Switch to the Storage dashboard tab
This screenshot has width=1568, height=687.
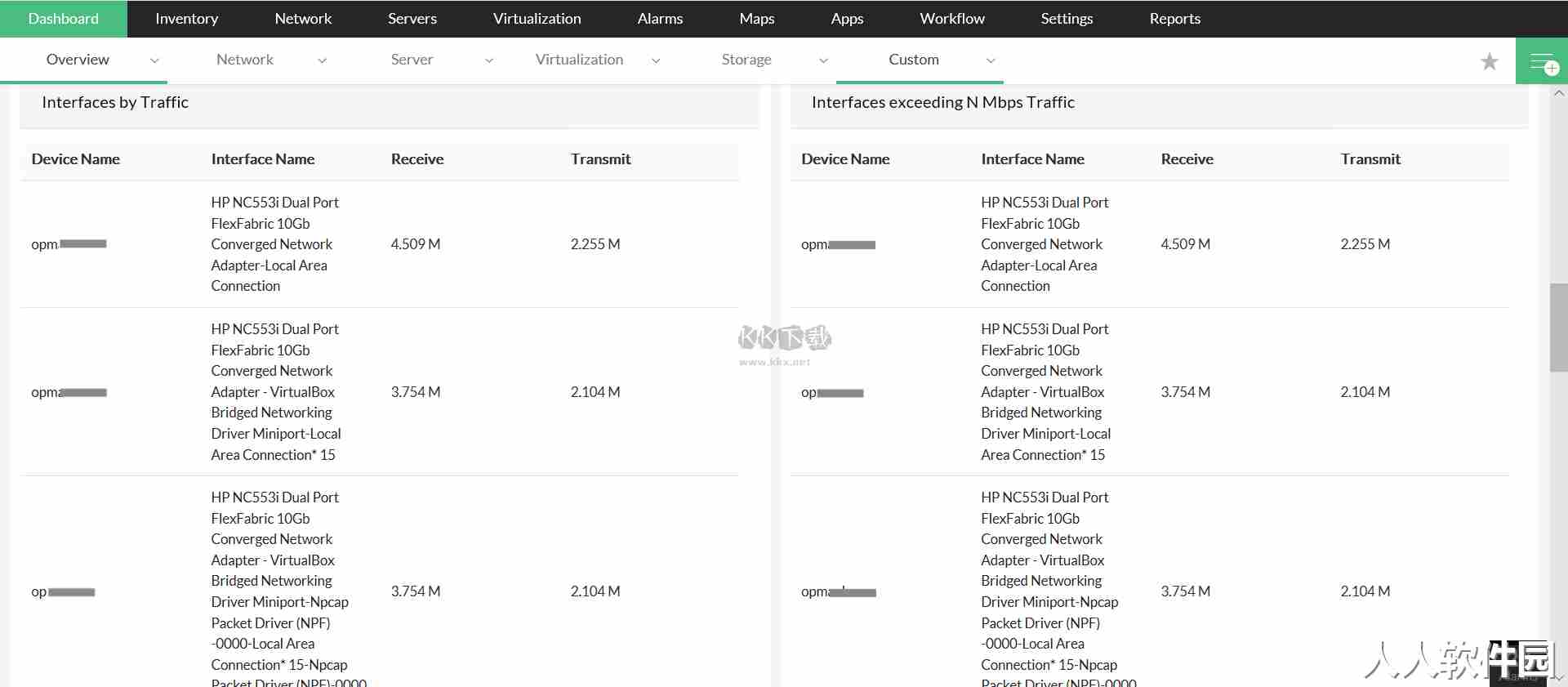(x=746, y=60)
